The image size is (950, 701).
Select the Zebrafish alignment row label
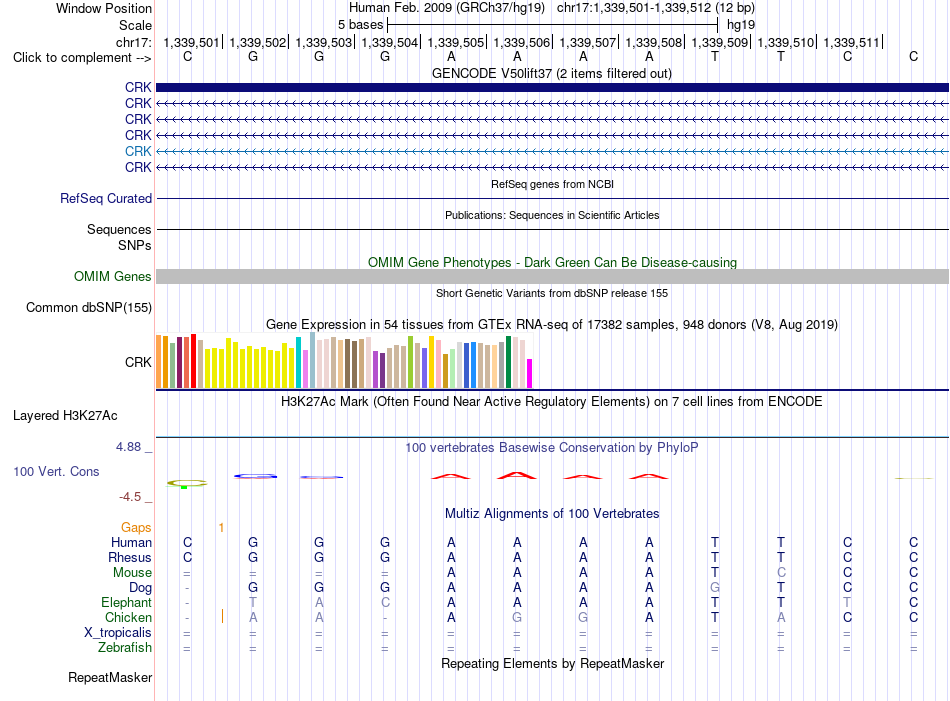[x=125, y=647]
